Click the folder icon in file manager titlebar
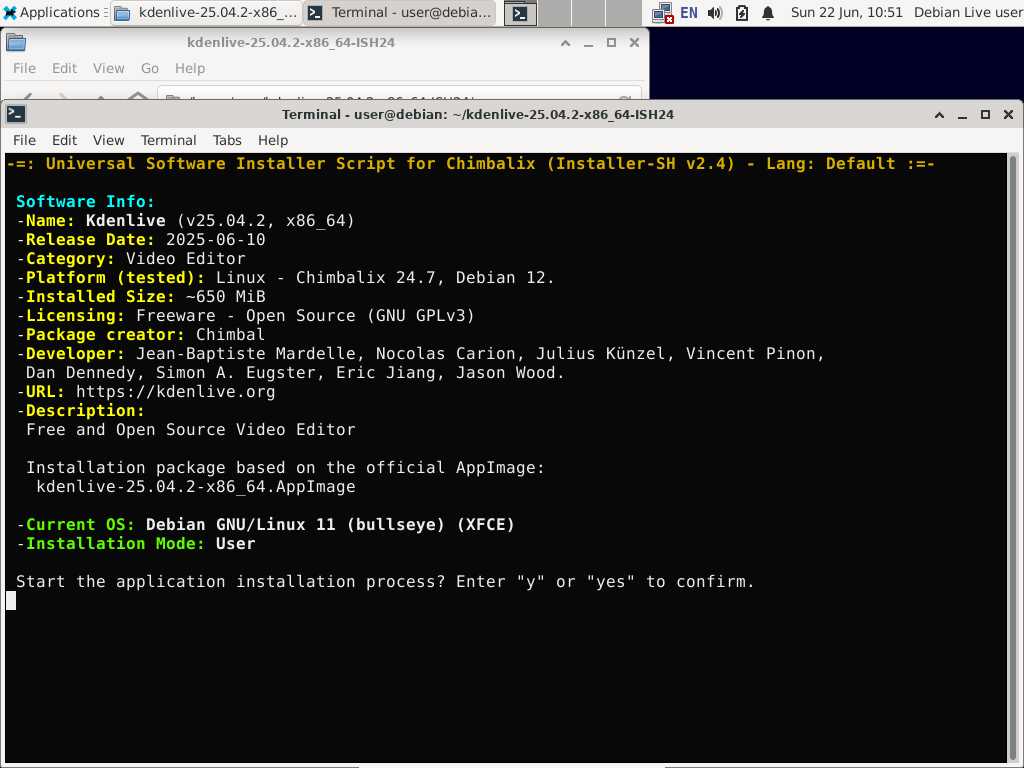This screenshot has height=768, width=1024. 16,43
